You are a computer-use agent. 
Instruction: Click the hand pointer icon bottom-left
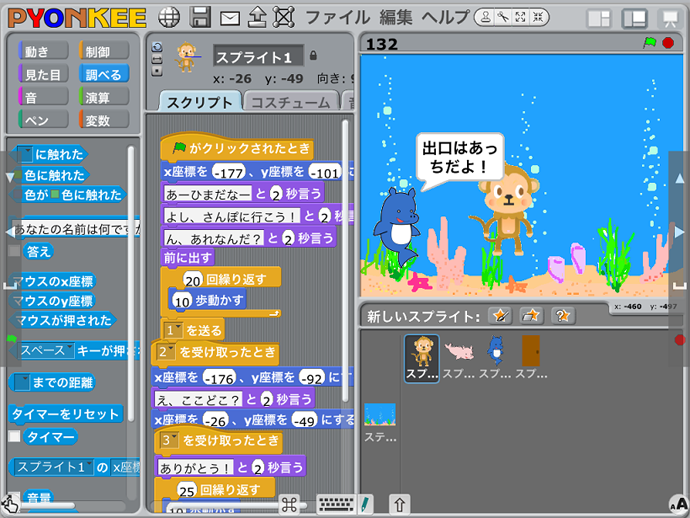click(x=10, y=504)
